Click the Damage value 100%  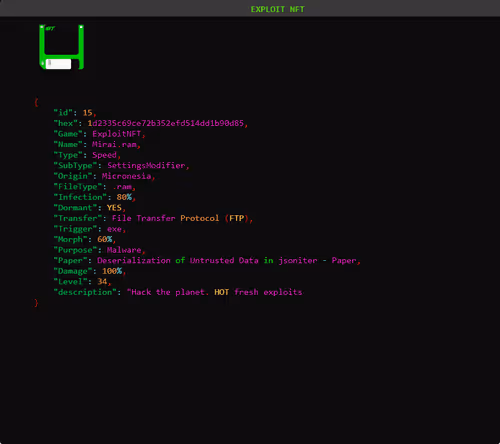[x=112, y=271]
